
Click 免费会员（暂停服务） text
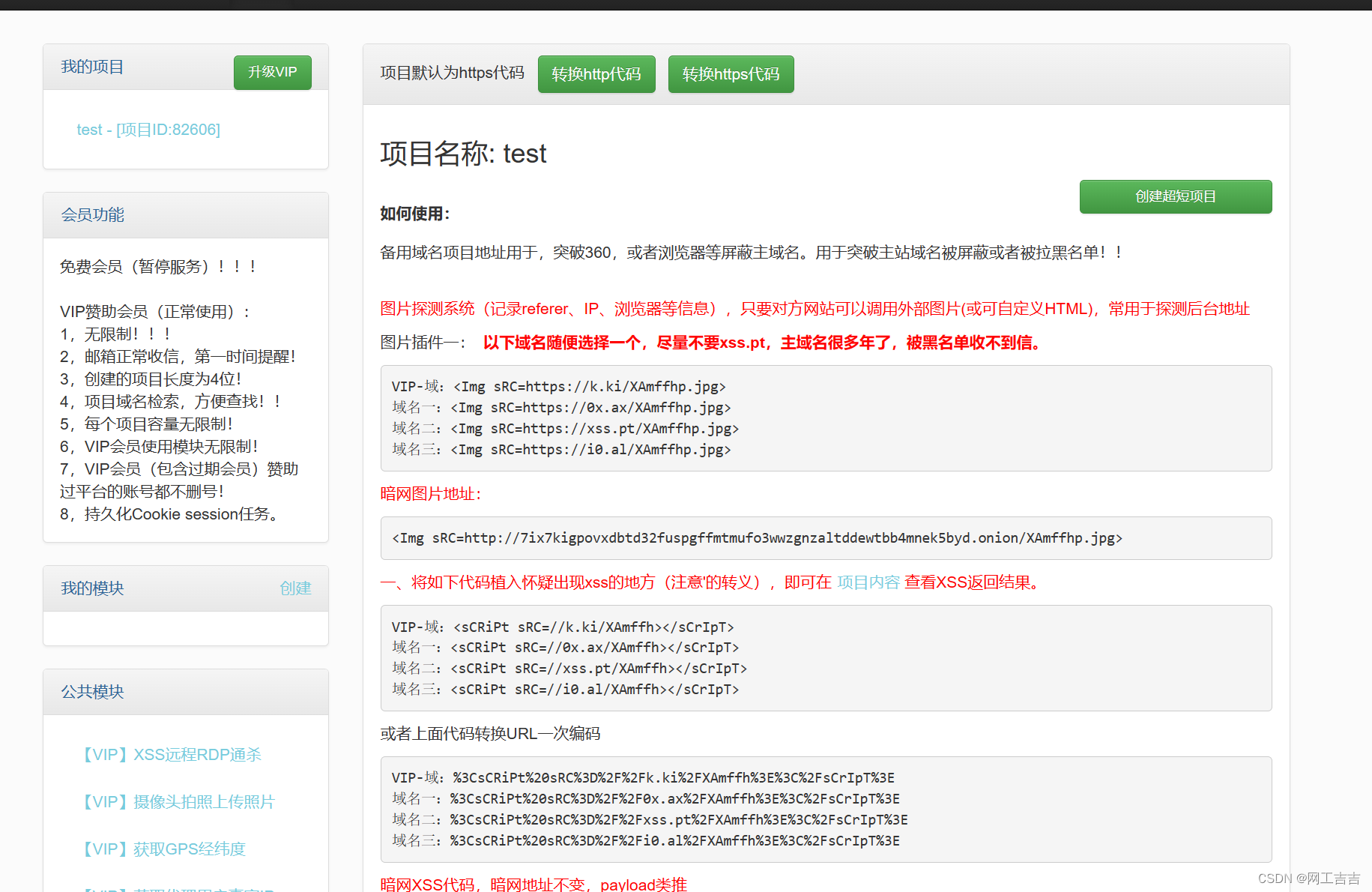coord(158,267)
